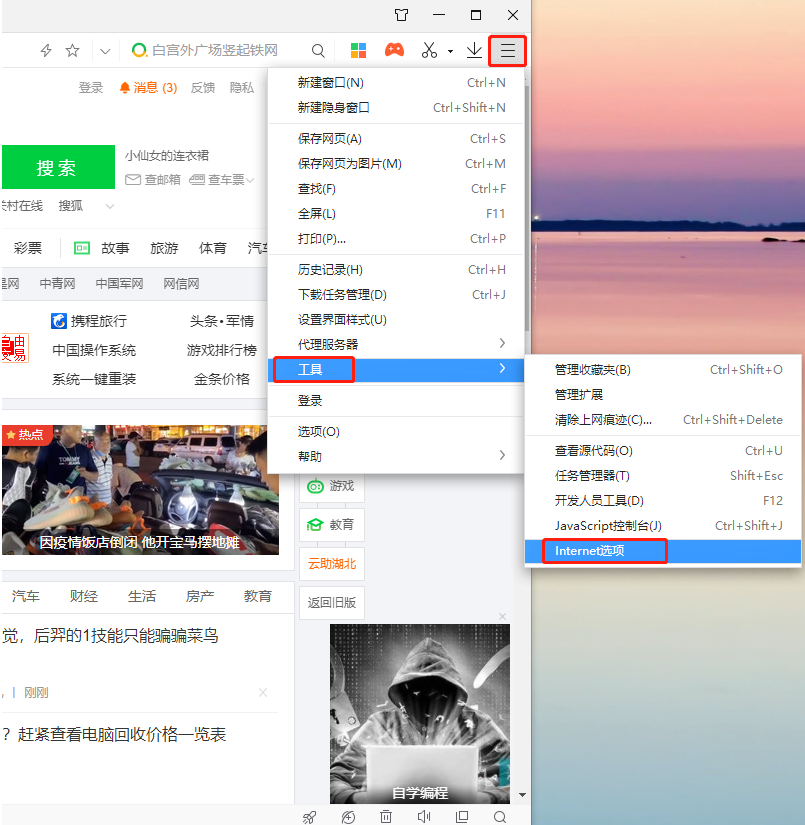The height and width of the screenshot is (825, 805).
Task: Open the game center controller icon
Action: 394,50
